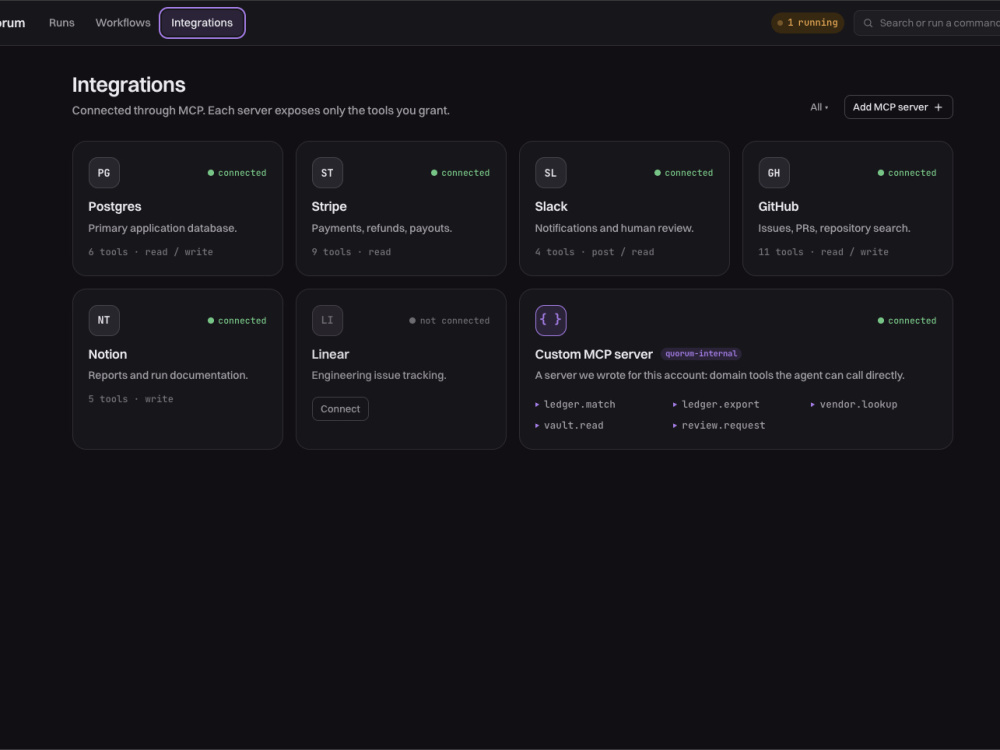Click the Integrations page heading
The height and width of the screenshot is (750, 1000).
129,85
